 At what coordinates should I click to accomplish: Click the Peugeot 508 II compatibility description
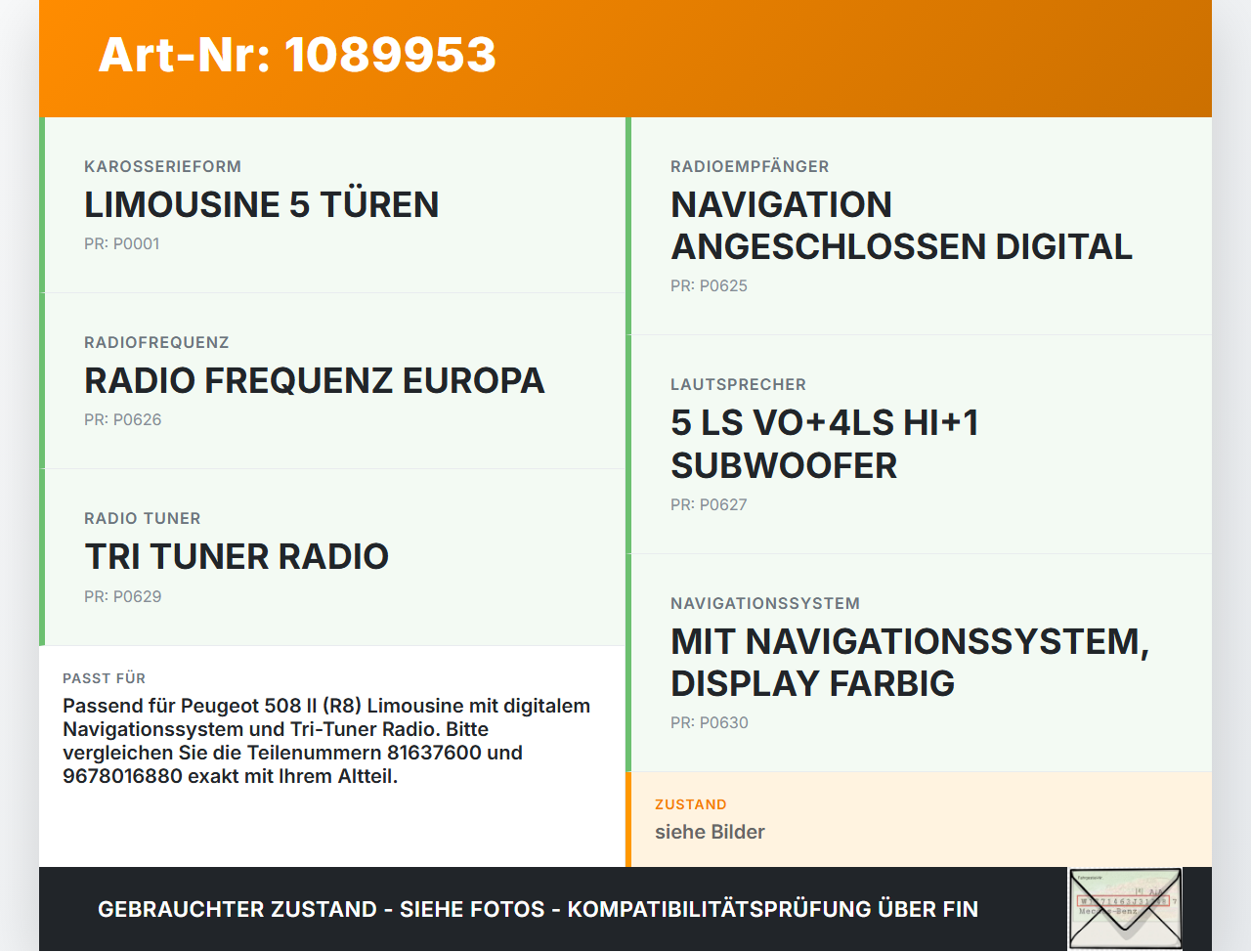click(x=326, y=742)
